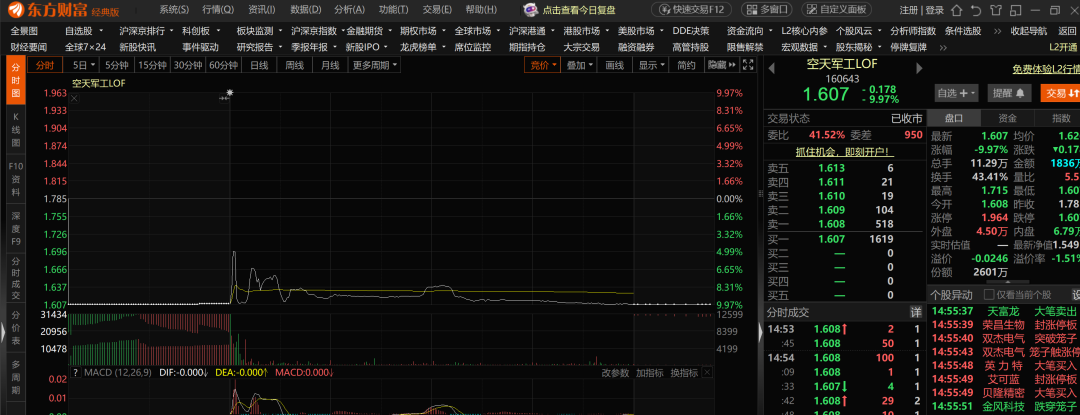Switch to the 15分钟 period
Screen dimensions: 1080x415
152,65
